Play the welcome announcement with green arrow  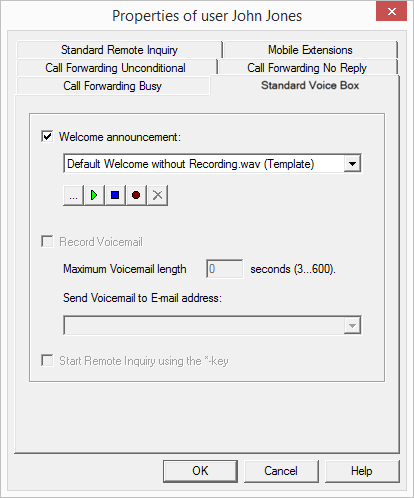(x=94, y=195)
